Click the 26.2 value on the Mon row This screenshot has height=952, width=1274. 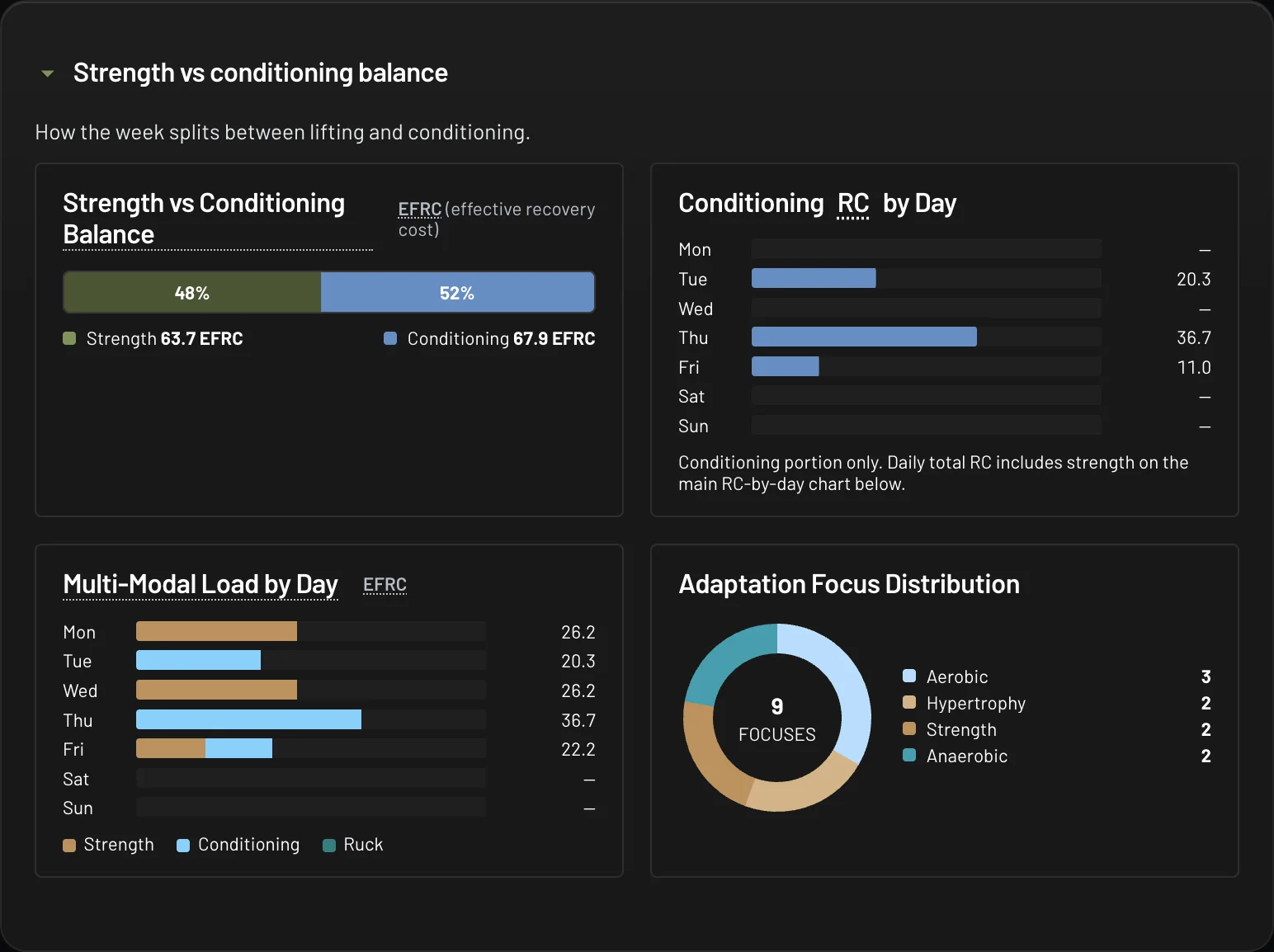tap(578, 633)
